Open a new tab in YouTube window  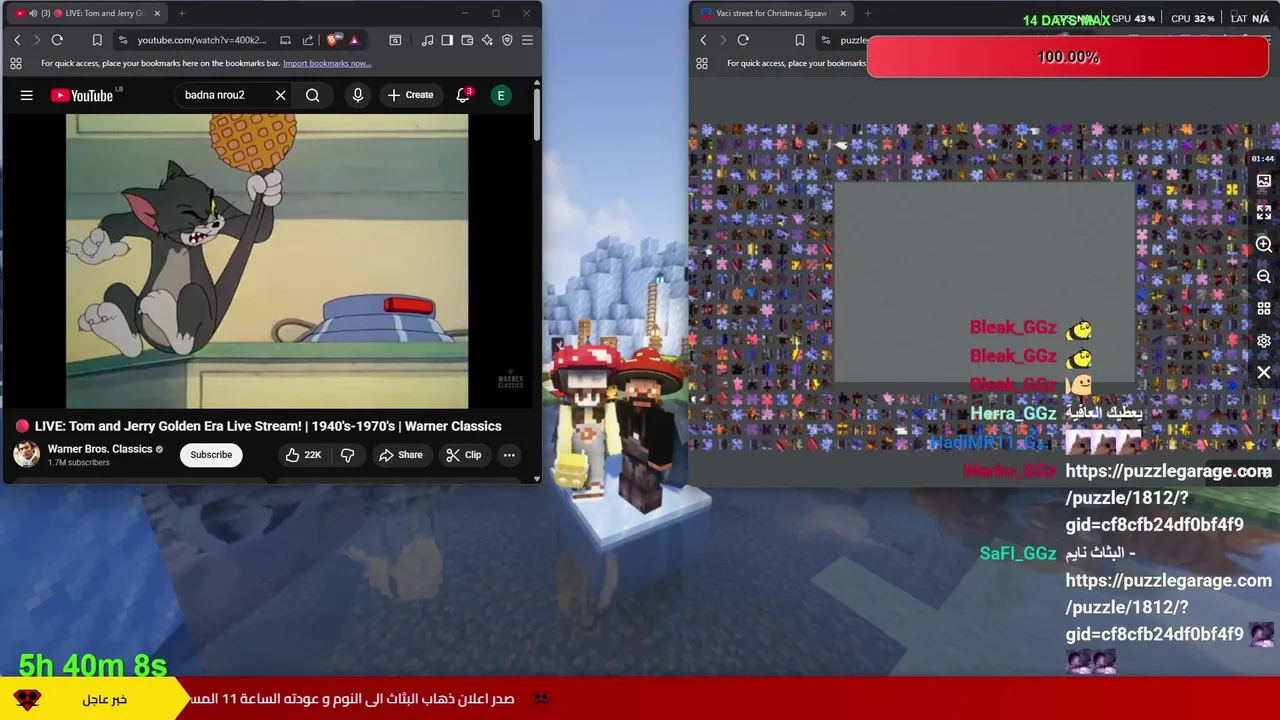click(x=182, y=13)
